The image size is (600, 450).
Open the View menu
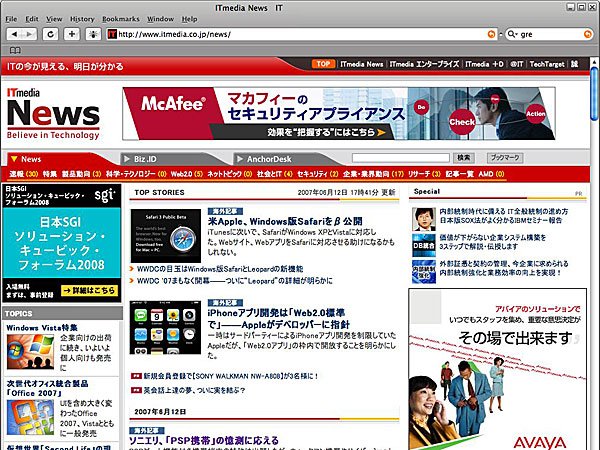coord(54,19)
